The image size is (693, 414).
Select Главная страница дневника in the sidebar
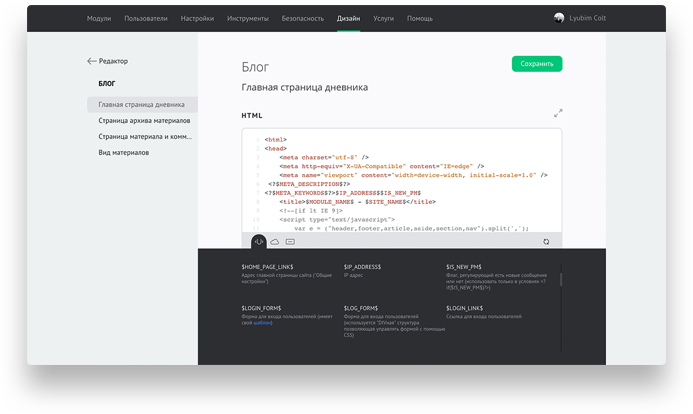click(142, 105)
